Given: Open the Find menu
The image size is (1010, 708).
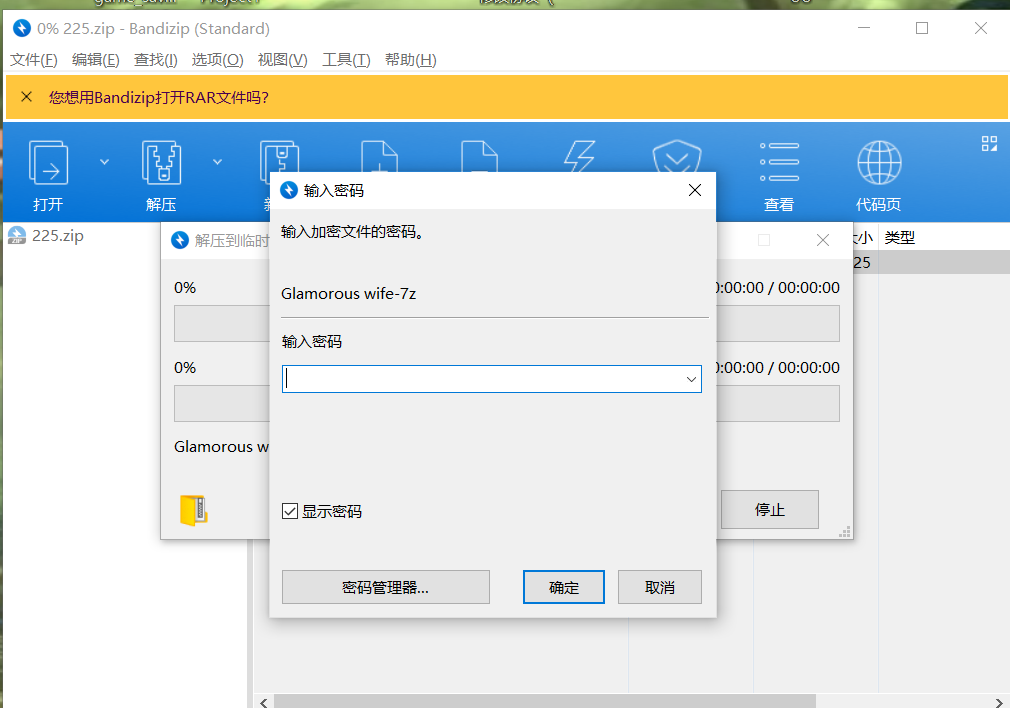Looking at the screenshot, I should click(155, 60).
